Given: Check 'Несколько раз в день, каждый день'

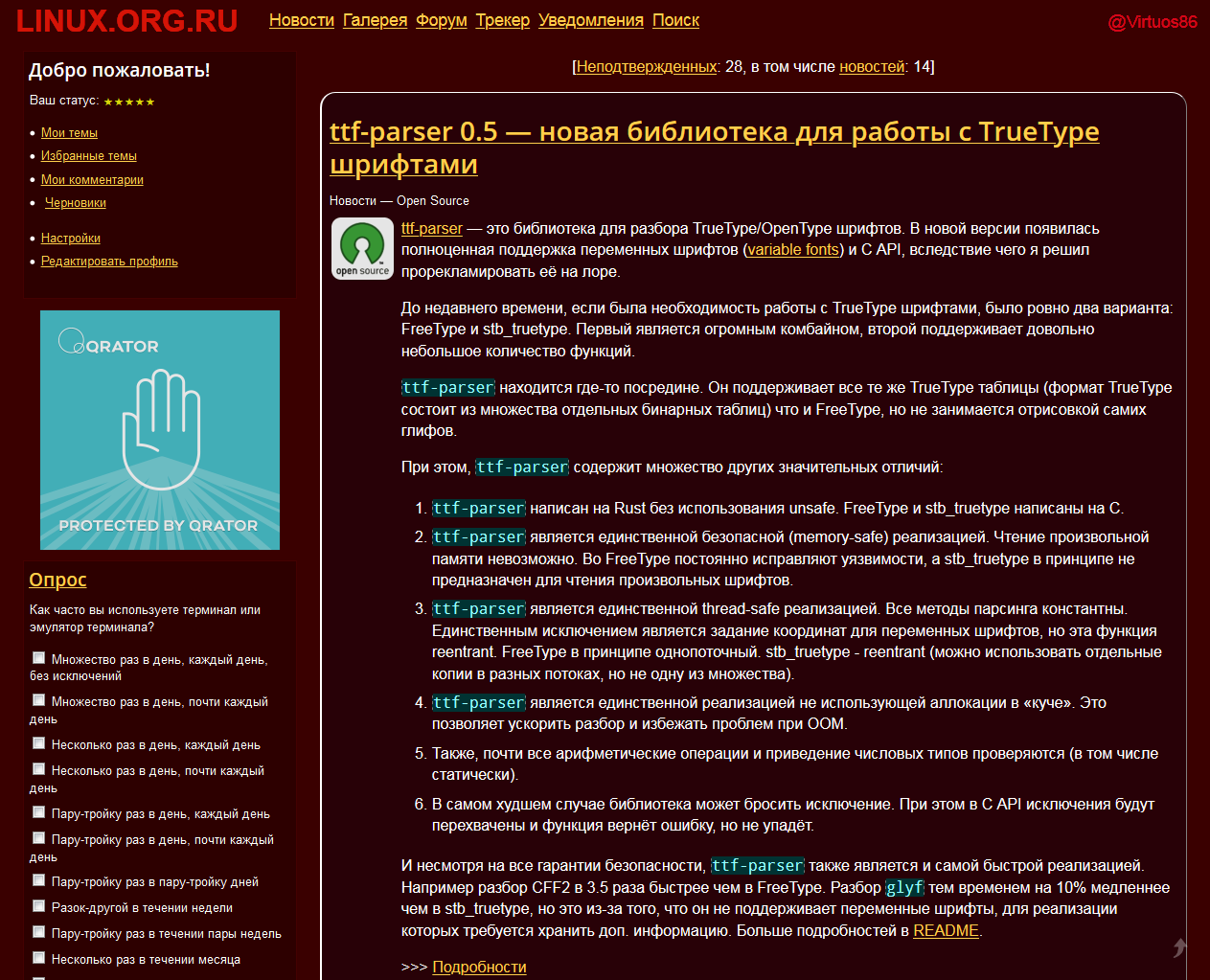Looking at the screenshot, I should coord(39,743).
